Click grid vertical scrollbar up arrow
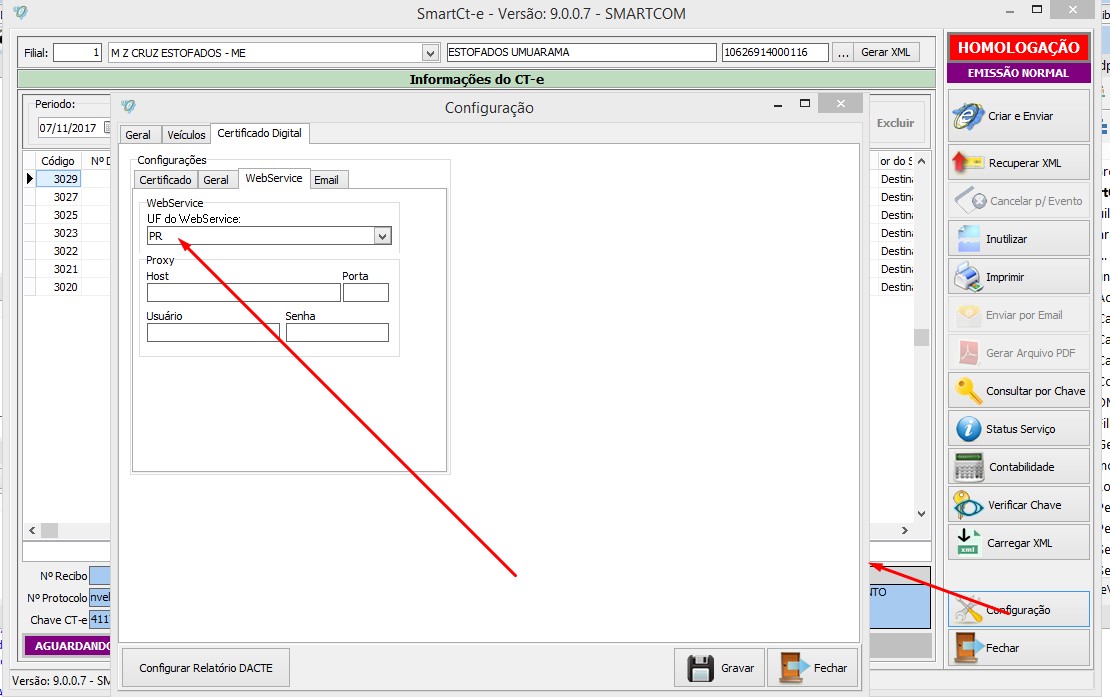Screen dimensions: 1110x697 click(x=921, y=161)
